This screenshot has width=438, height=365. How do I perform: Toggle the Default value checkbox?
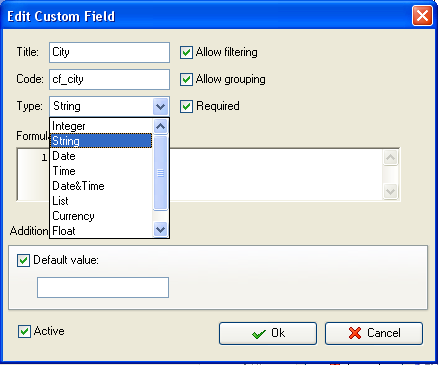coord(23,260)
